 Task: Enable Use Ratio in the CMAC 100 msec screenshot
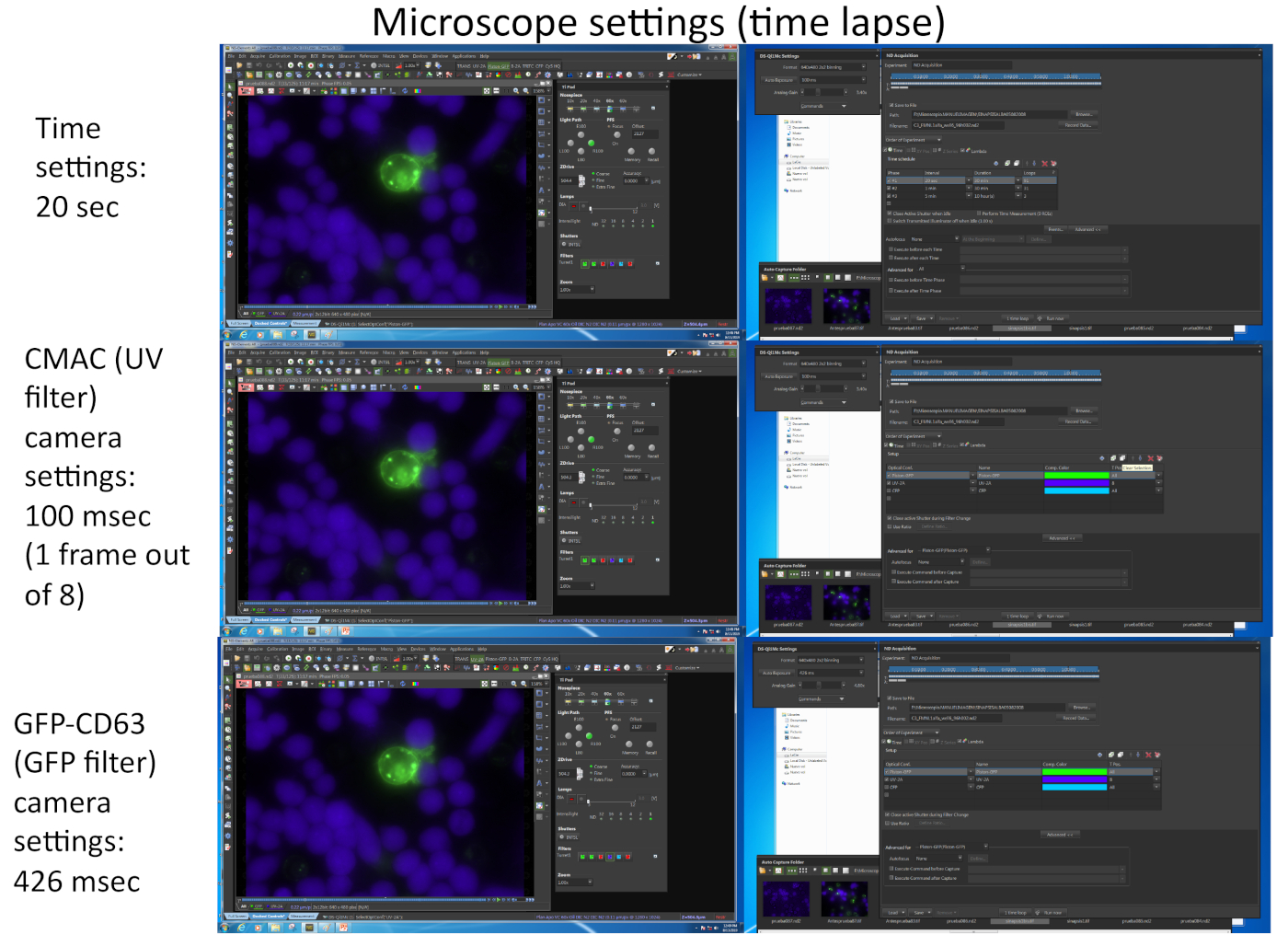point(889,526)
